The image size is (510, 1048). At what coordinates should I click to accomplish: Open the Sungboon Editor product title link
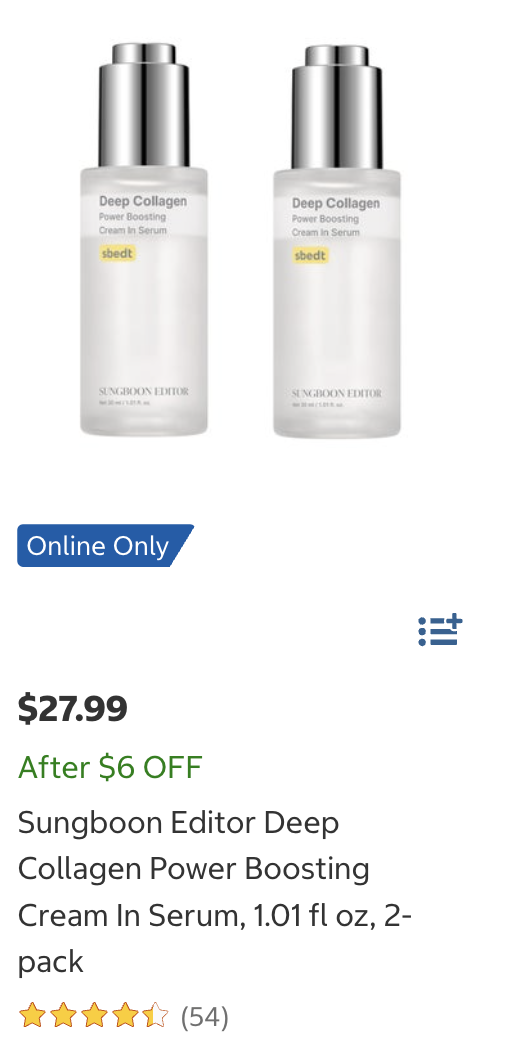[x=215, y=892]
